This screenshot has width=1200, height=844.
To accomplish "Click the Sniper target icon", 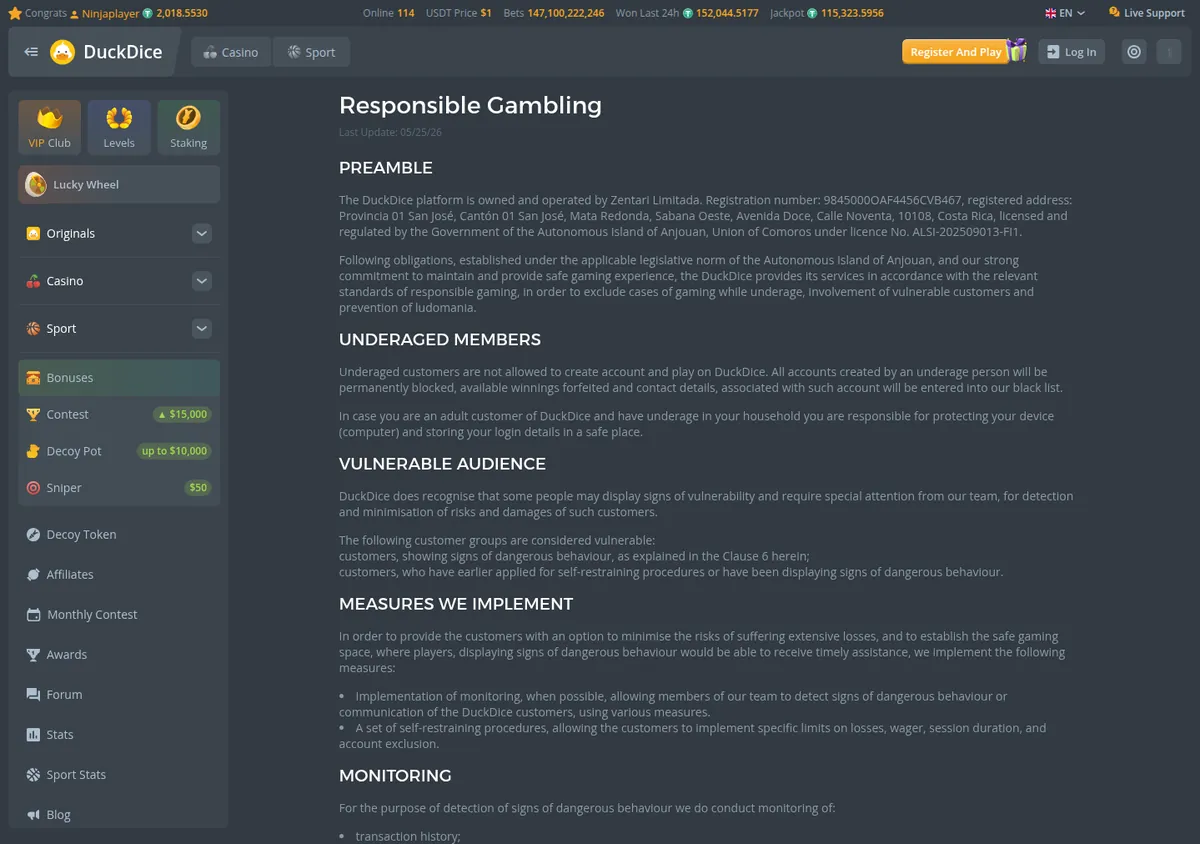I will [33, 488].
